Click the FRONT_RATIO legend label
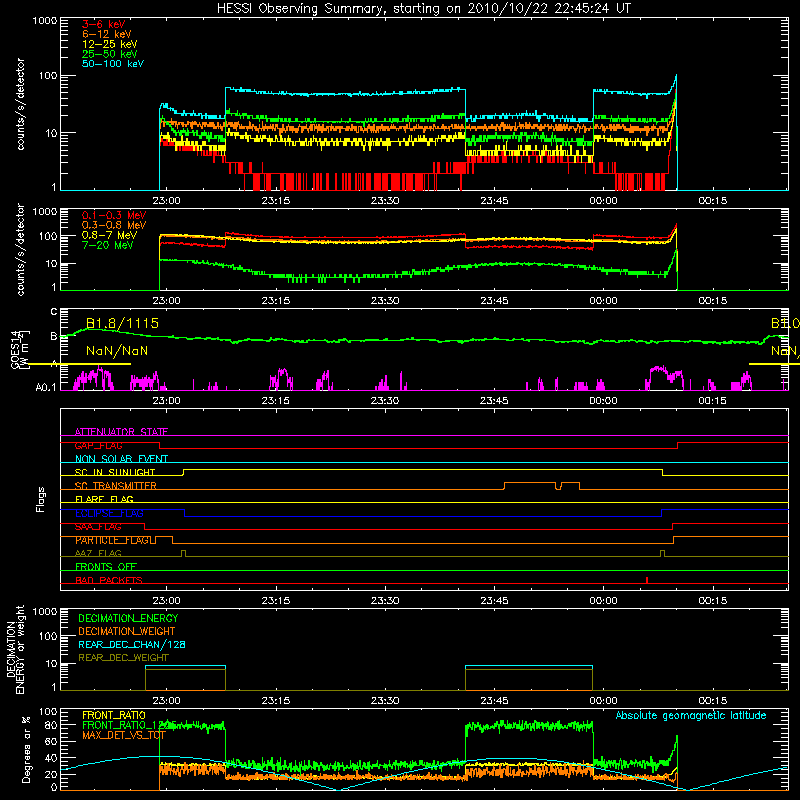The width and height of the screenshot is (800, 800). [114, 716]
